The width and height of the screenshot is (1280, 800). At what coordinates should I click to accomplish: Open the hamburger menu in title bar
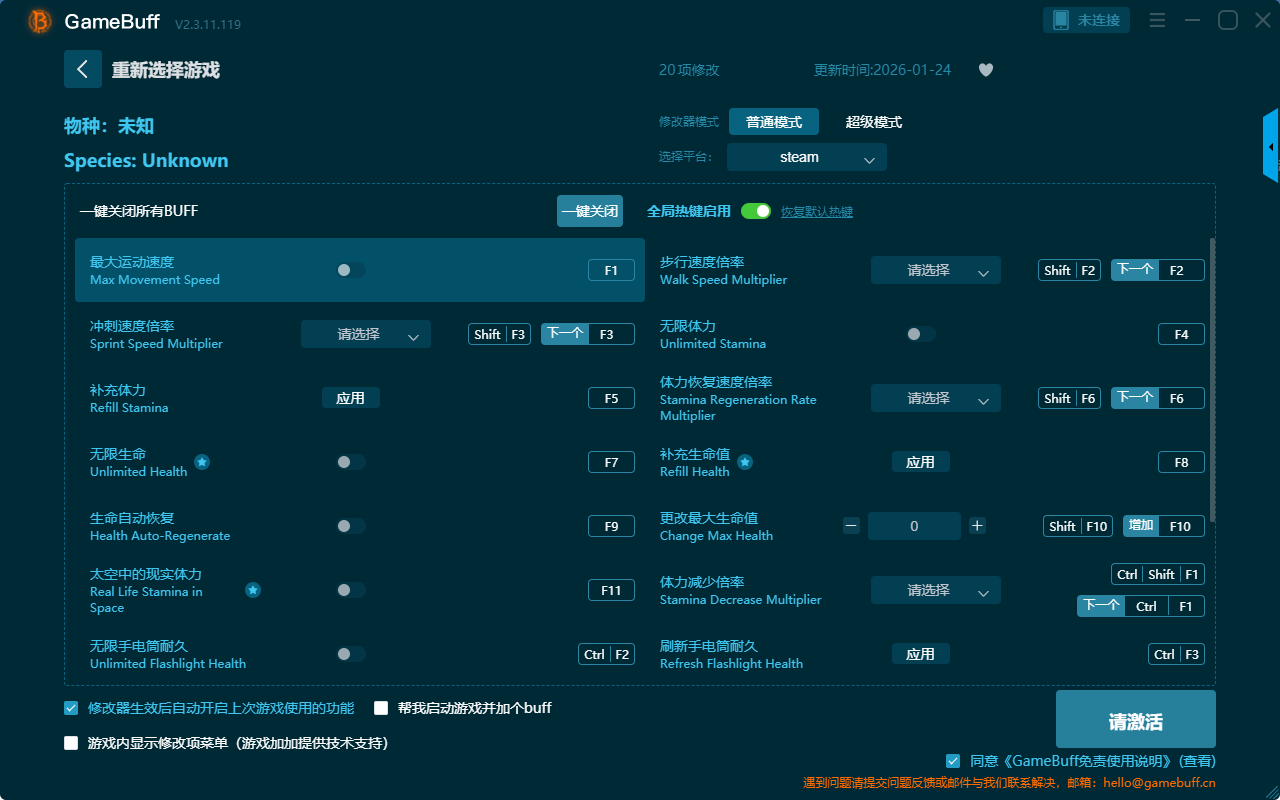[x=1157, y=20]
